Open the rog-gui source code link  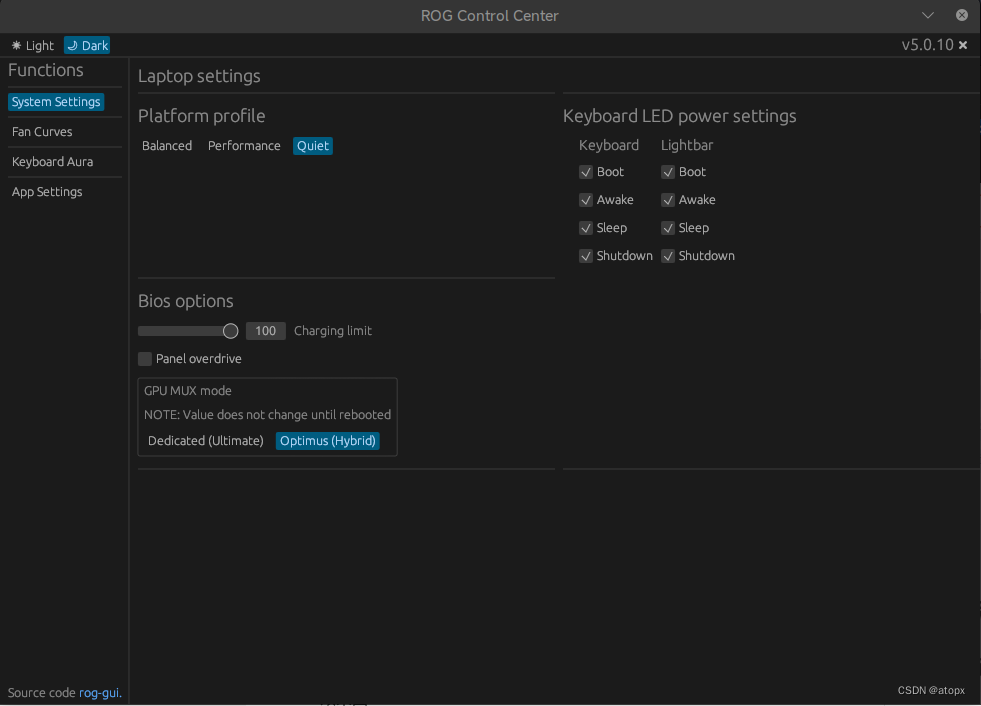(x=100, y=693)
